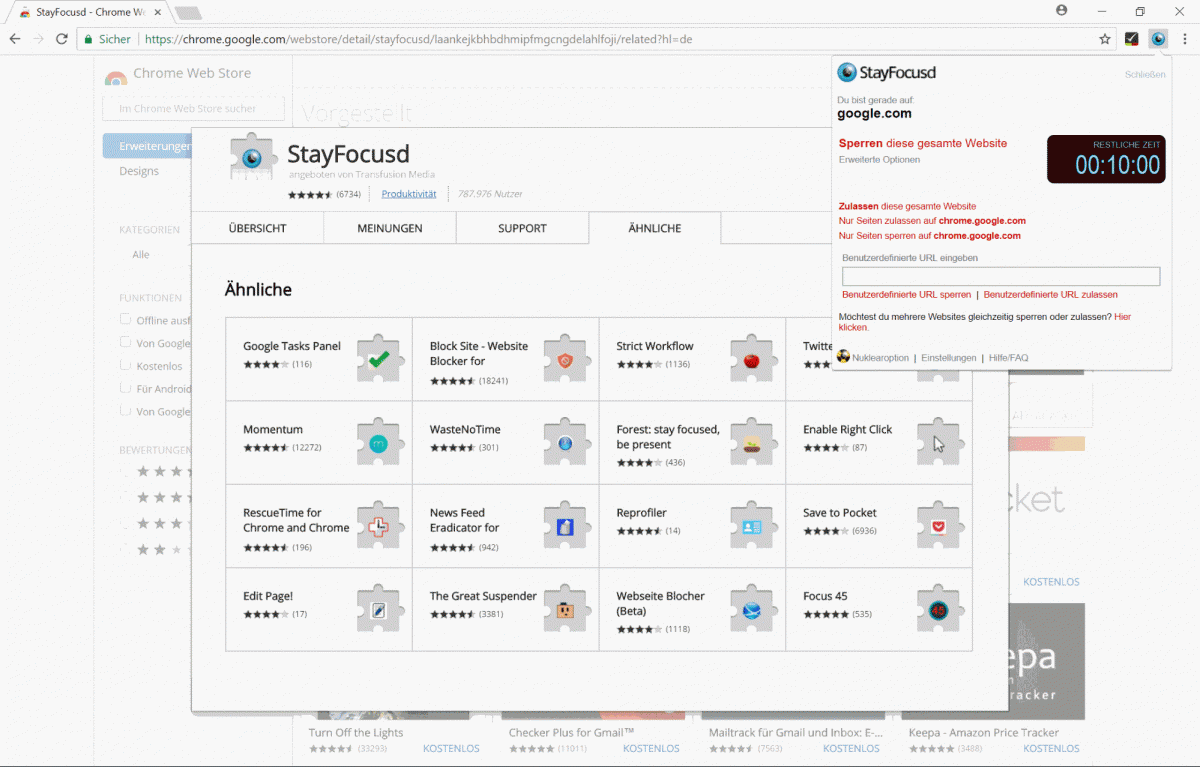Open the Google Tasks Panel extension icon
Image resolution: width=1200 pixels, height=767 pixels.
pyautogui.click(x=379, y=357)
